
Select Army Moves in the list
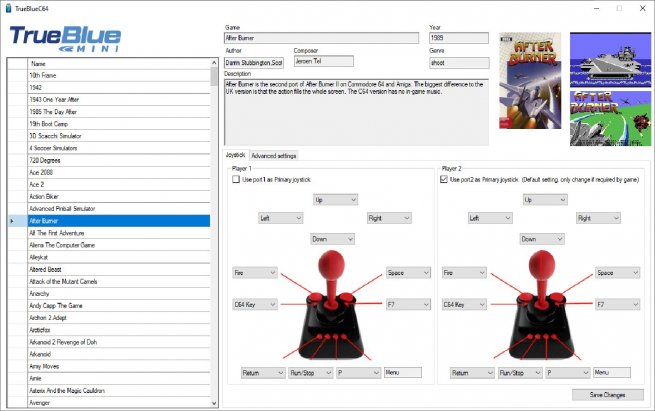[119, 366]
